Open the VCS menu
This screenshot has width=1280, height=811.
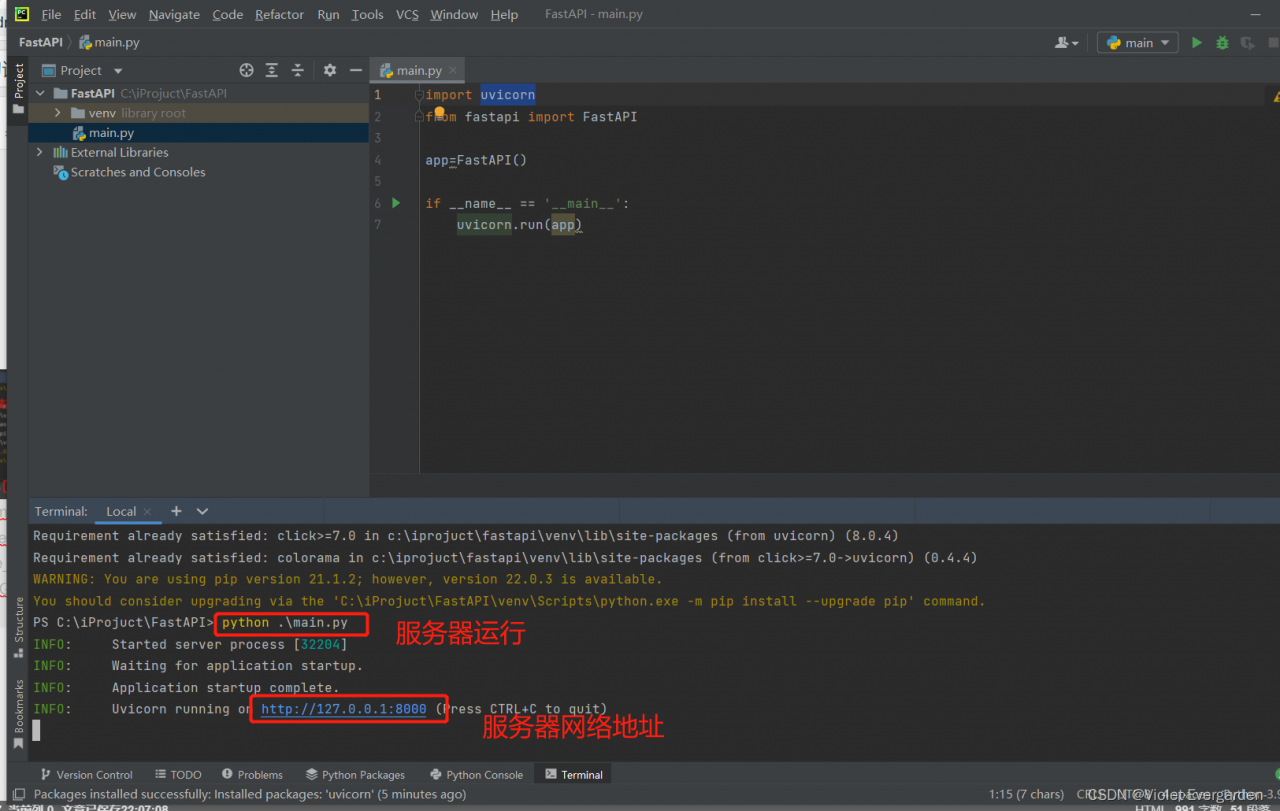pos(407,14)
